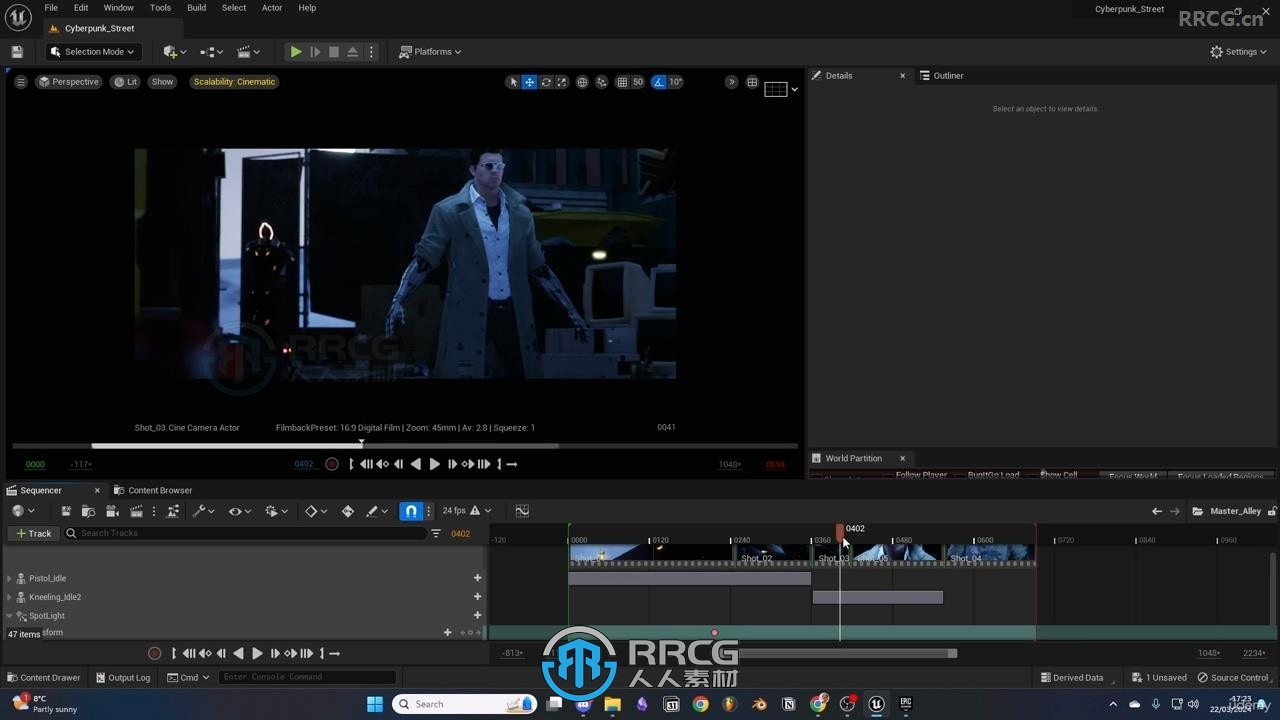Screen dimensions: 1280x720
Task: Close the Sequencer tab
Action: [x=97, y=490]
